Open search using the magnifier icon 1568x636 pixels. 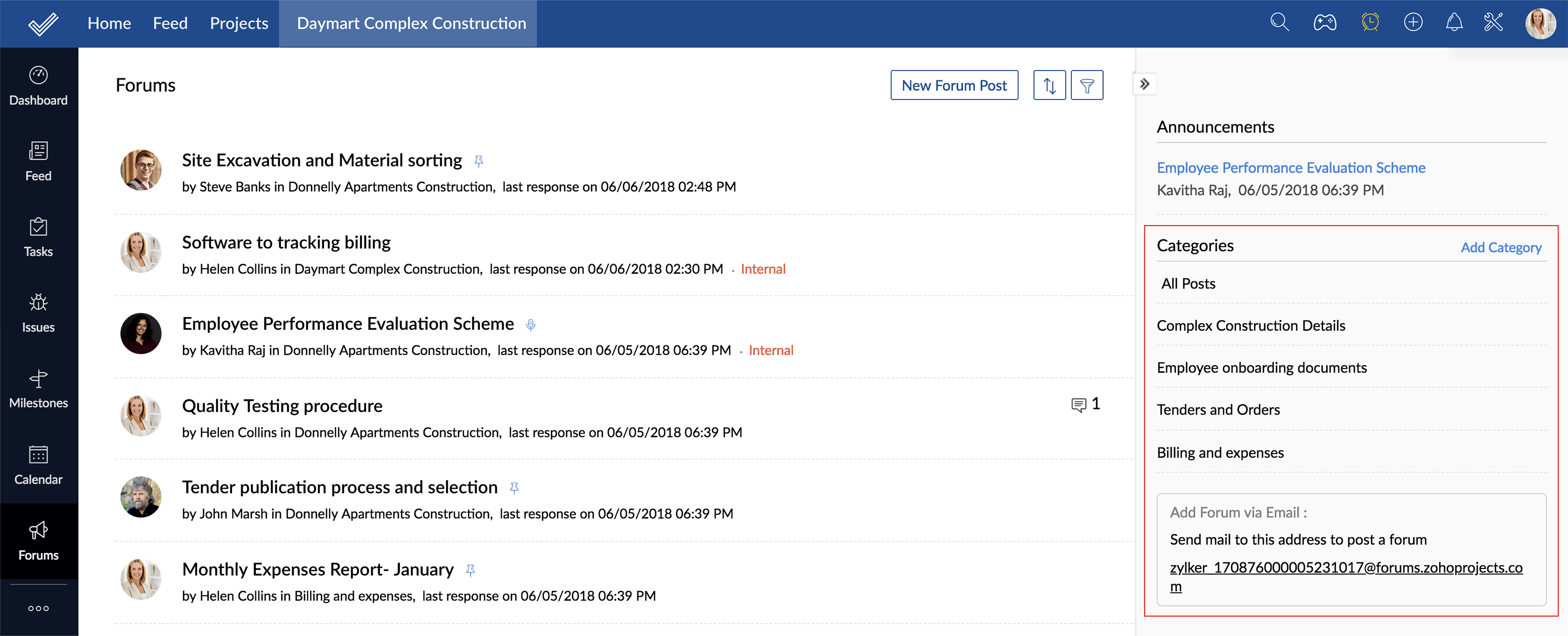tap(1280, 23)
